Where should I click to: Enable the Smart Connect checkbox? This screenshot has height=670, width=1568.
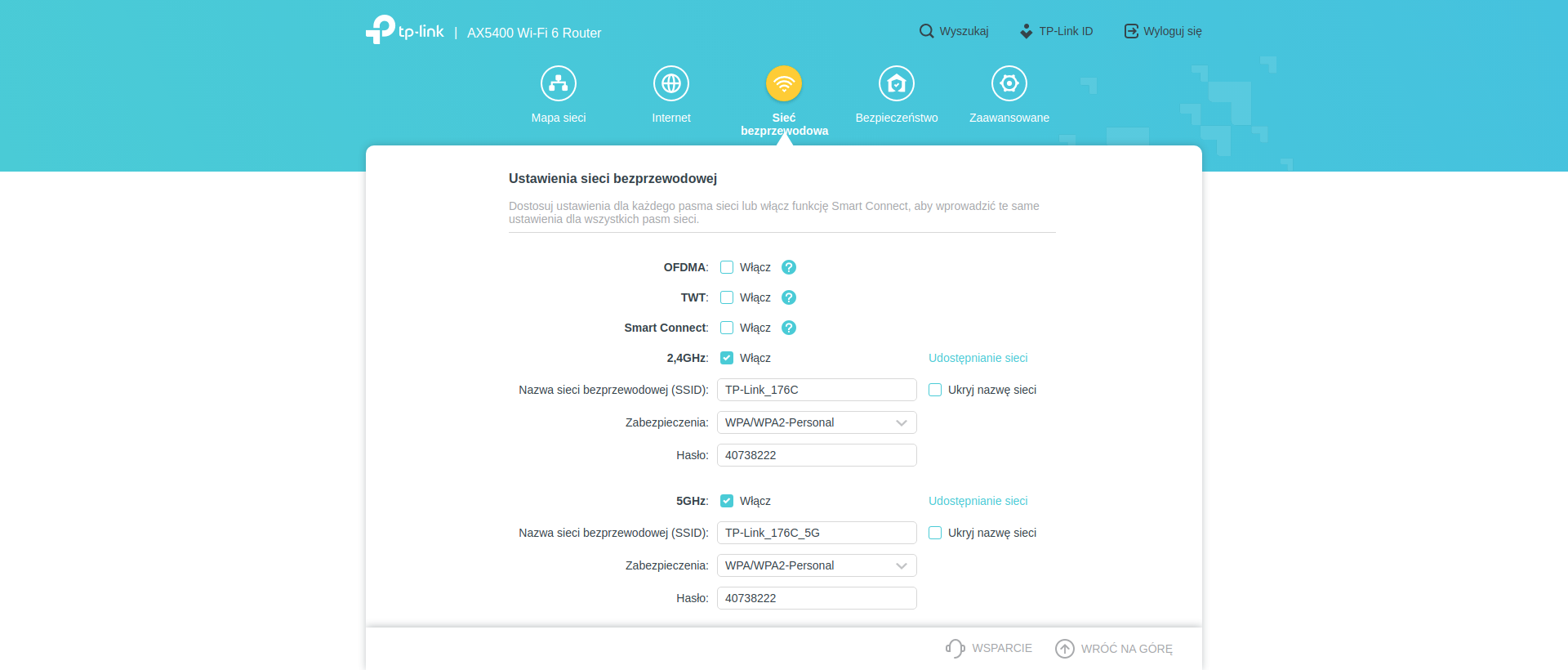pyautogui.click(x=727, y=328)
